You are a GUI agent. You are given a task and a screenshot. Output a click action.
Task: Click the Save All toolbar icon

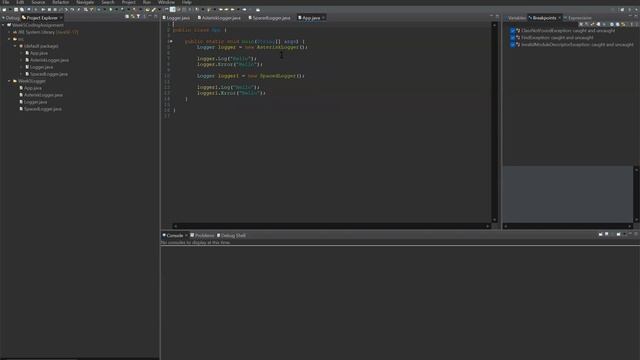pos(22,9)
